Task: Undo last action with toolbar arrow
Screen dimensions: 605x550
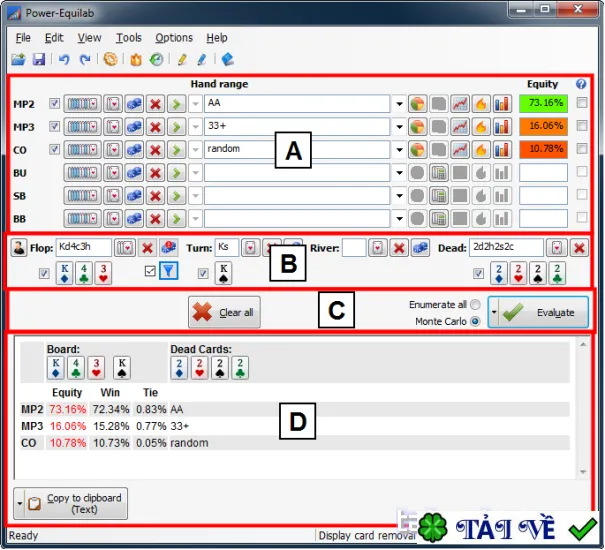Action: (x=64, y=59)
